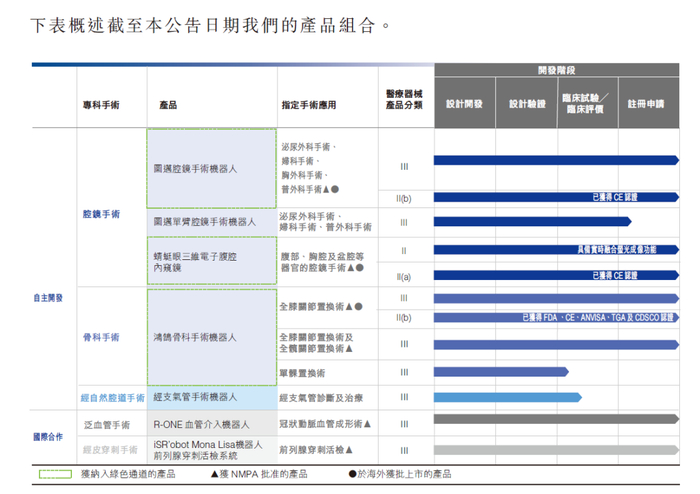The image size is (700, 494).
Task: Click the 設計開發 stage column header
Action: (x=464, y=104)
